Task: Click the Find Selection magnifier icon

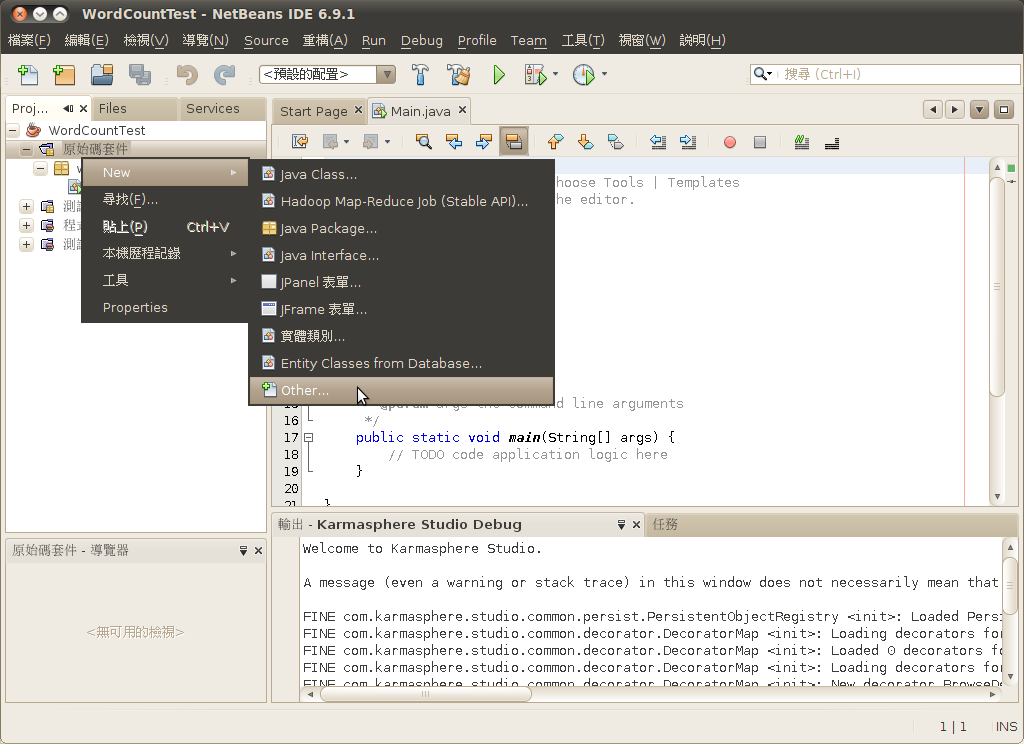Action: [423, 141]
